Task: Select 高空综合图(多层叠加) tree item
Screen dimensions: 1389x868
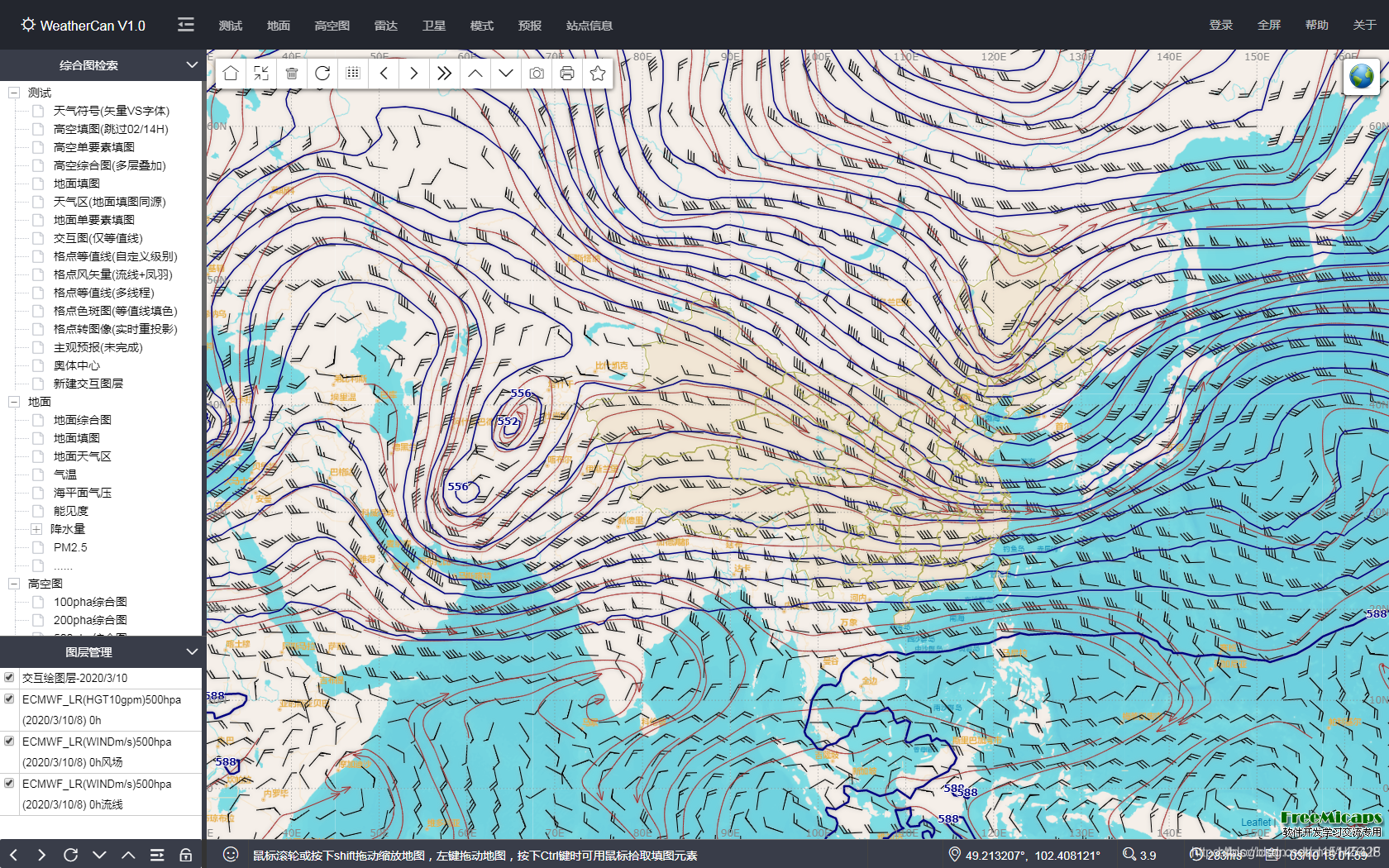Action: tap(110, 165)
